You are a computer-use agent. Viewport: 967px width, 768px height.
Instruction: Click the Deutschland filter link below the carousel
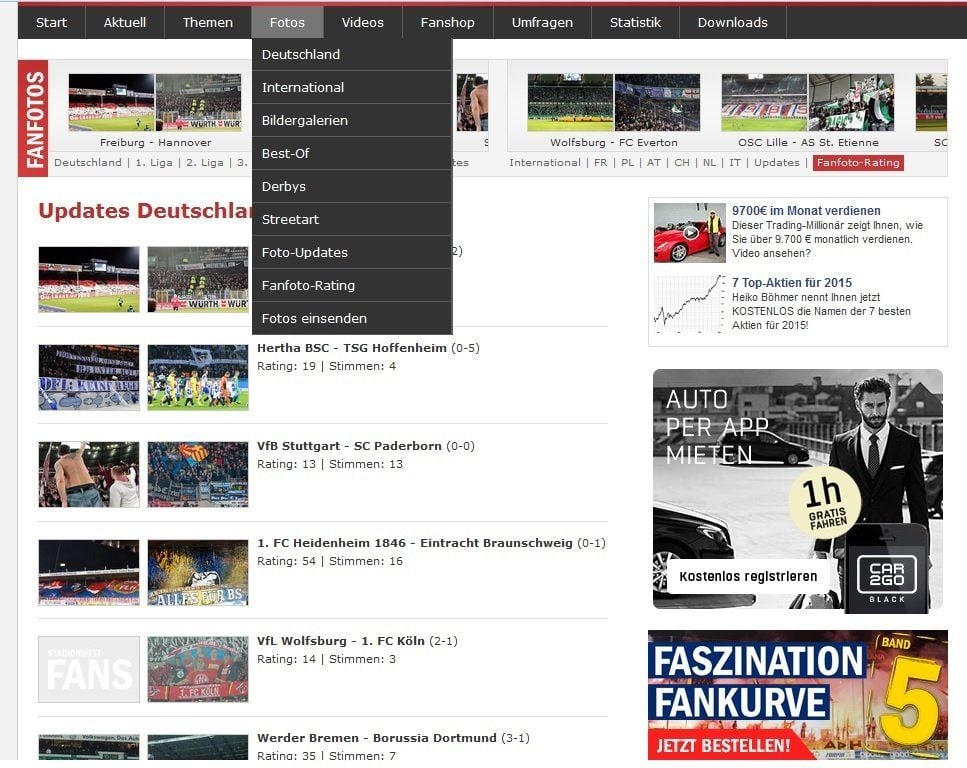pyautogui.click(x=88, y=163)
